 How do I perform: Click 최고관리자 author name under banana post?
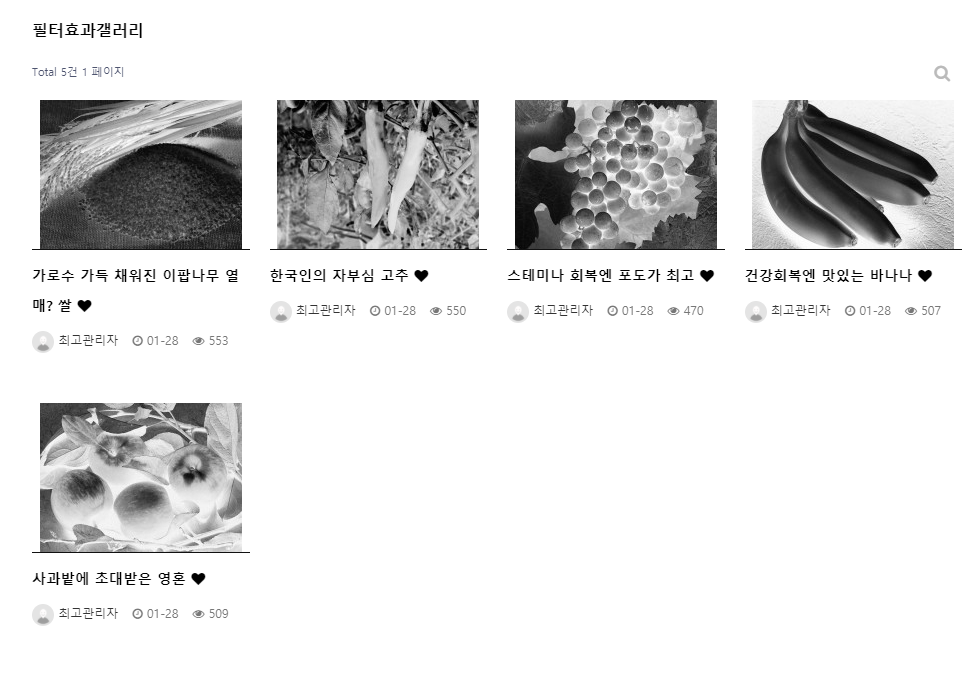(800, 310)
